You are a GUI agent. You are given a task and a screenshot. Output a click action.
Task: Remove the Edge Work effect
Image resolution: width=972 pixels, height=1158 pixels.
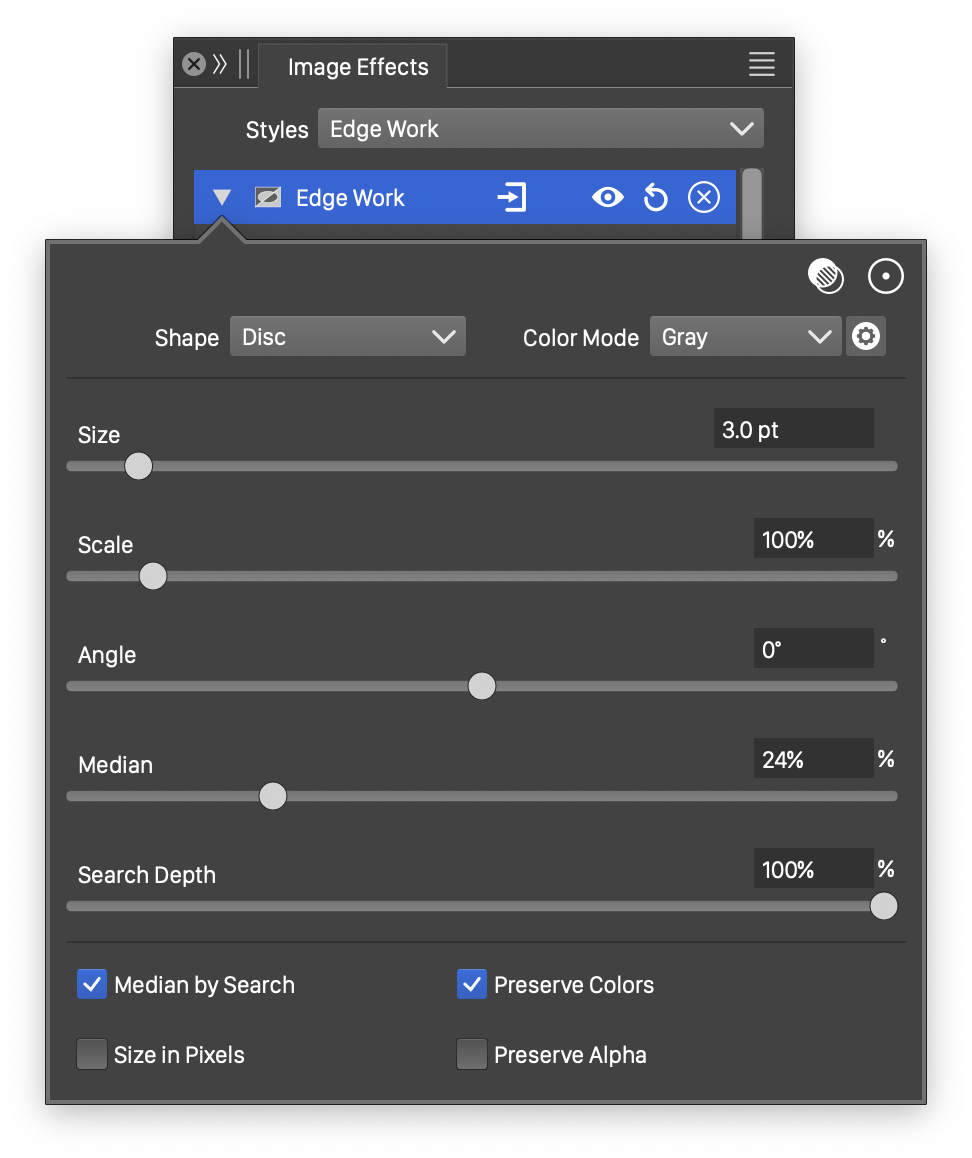point(704,198)
